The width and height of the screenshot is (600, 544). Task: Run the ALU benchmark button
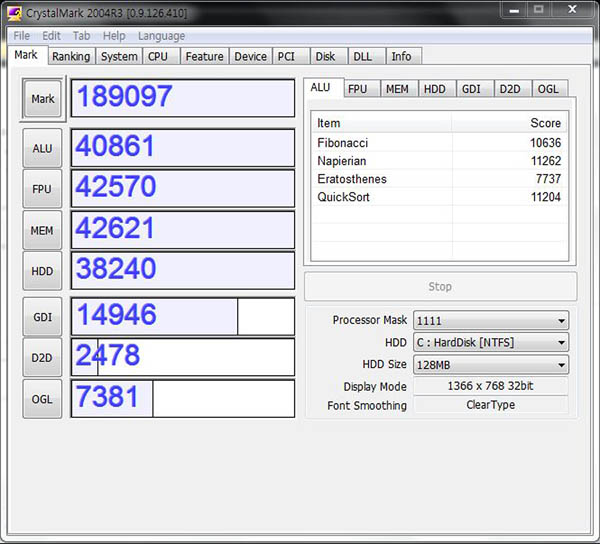click(x=42, y=148)
